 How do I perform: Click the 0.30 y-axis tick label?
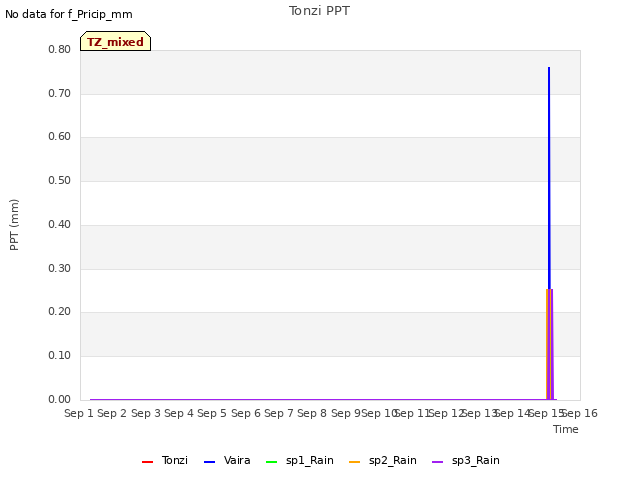60,269
